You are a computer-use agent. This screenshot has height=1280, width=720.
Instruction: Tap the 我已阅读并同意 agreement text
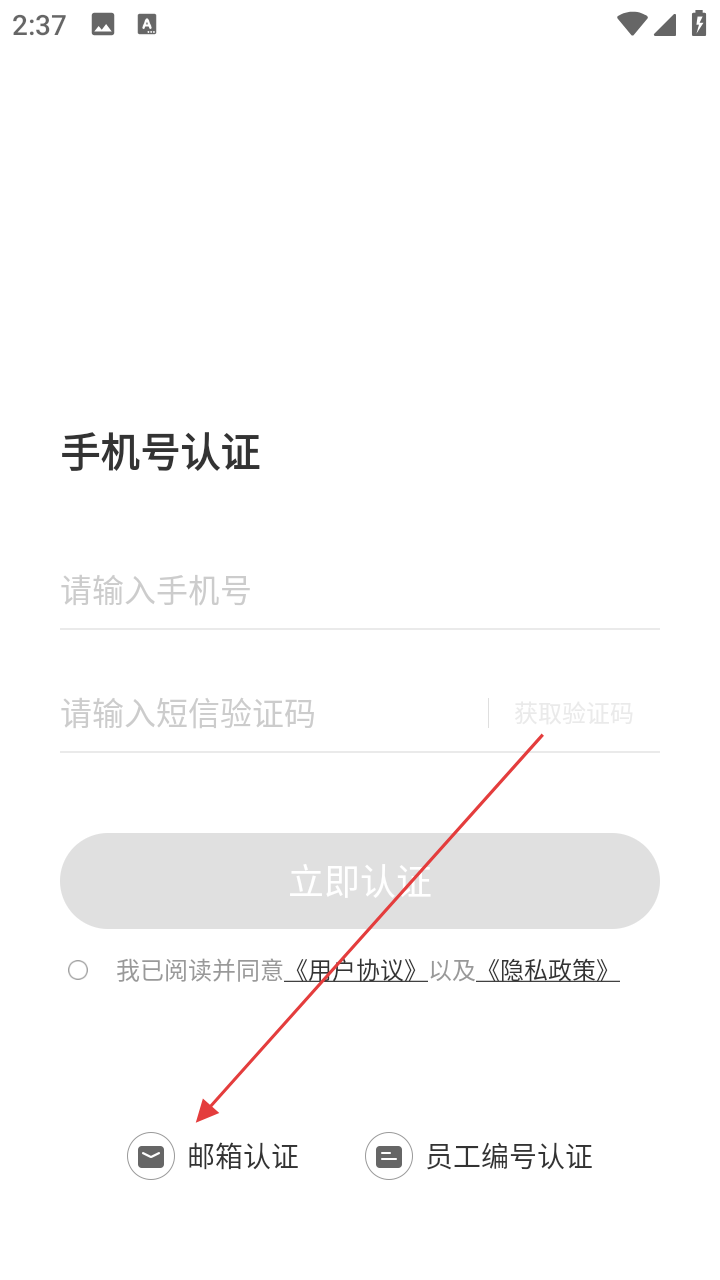pyautogui.click(x=200, y=970)
